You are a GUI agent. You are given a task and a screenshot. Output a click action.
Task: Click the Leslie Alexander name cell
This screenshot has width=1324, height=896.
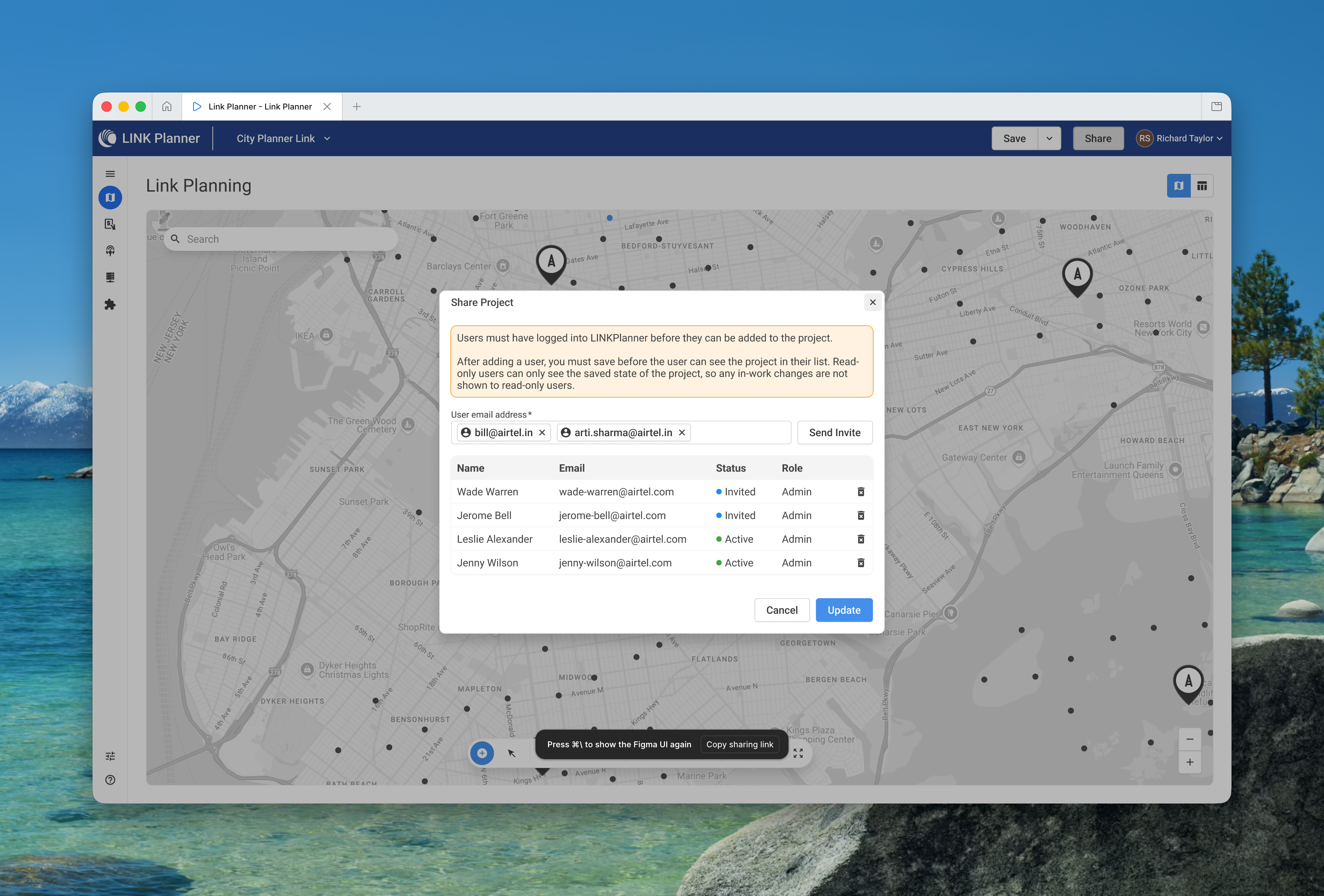point(494,539)
